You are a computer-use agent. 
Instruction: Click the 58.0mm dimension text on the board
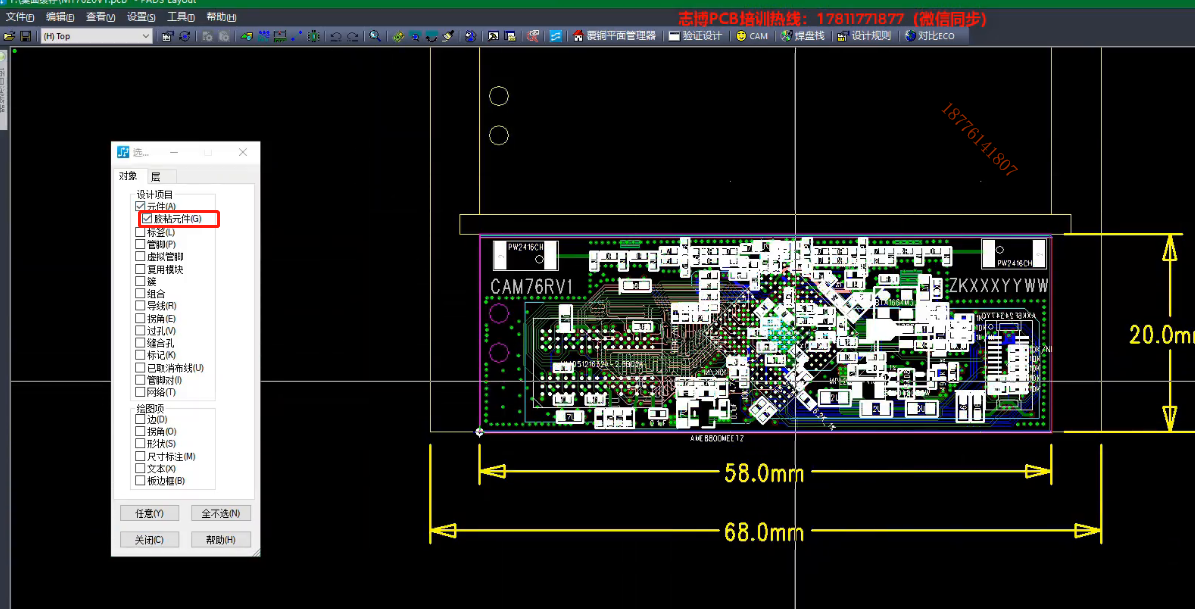[x=764, y=472]
